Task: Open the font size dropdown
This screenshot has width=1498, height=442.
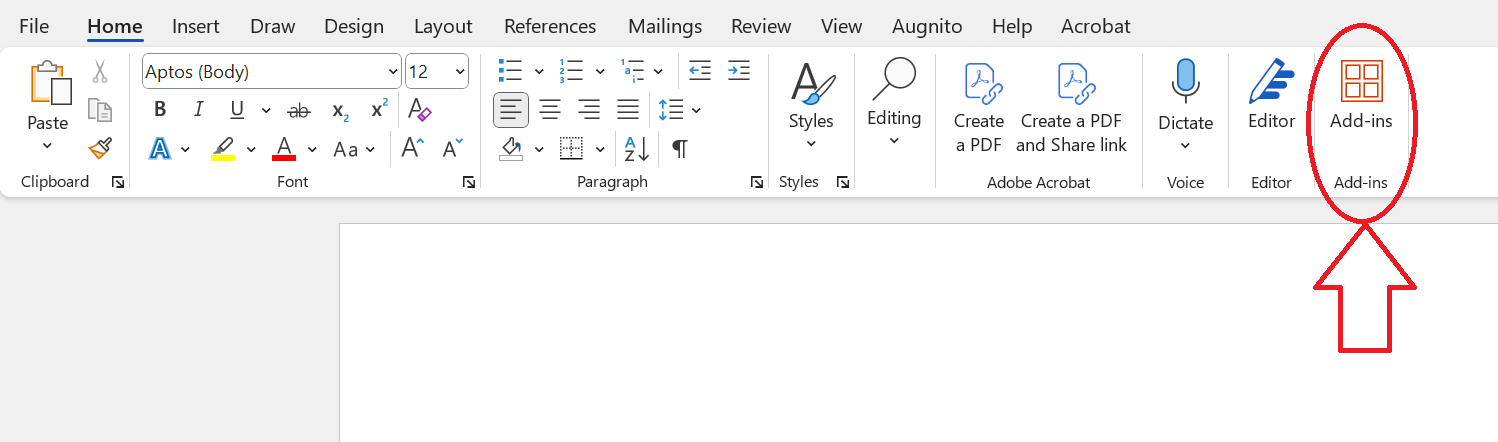Action: click(x=460, y=72)
